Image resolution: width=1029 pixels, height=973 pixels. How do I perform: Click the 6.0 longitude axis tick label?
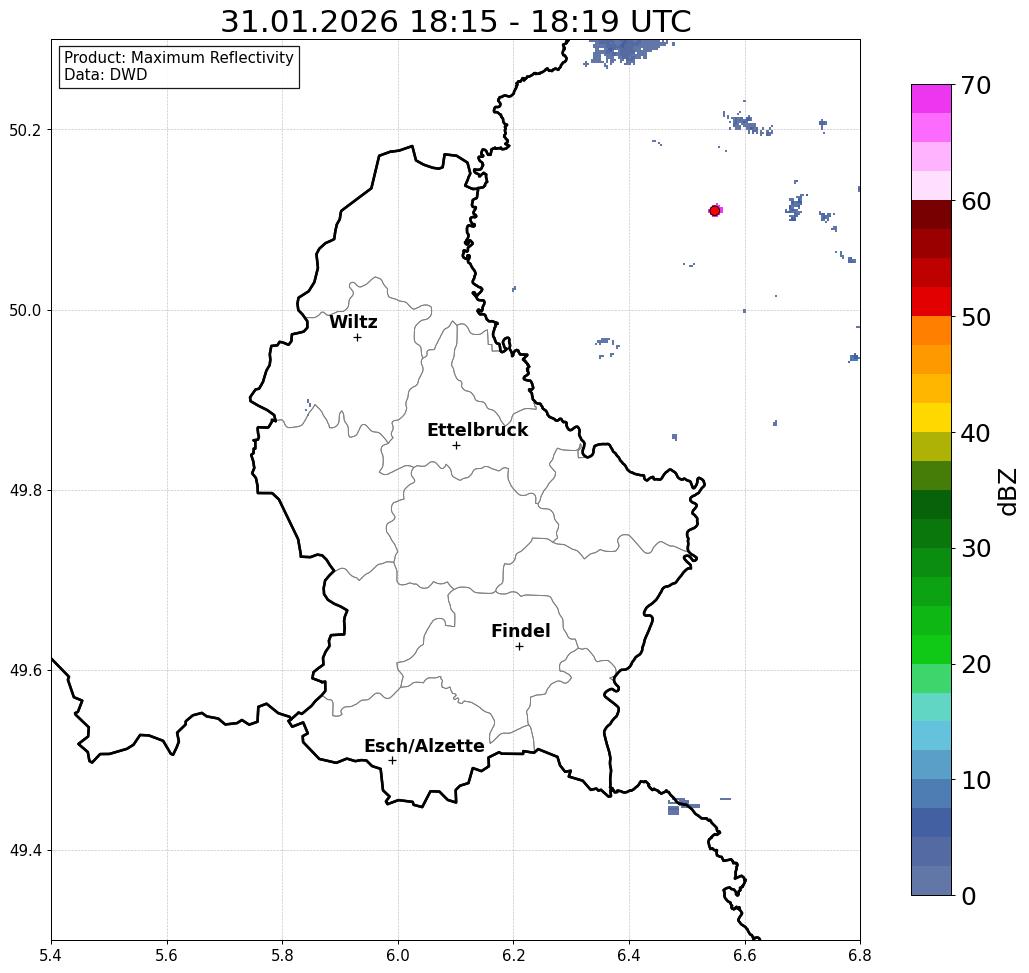(x=398, y=955)
